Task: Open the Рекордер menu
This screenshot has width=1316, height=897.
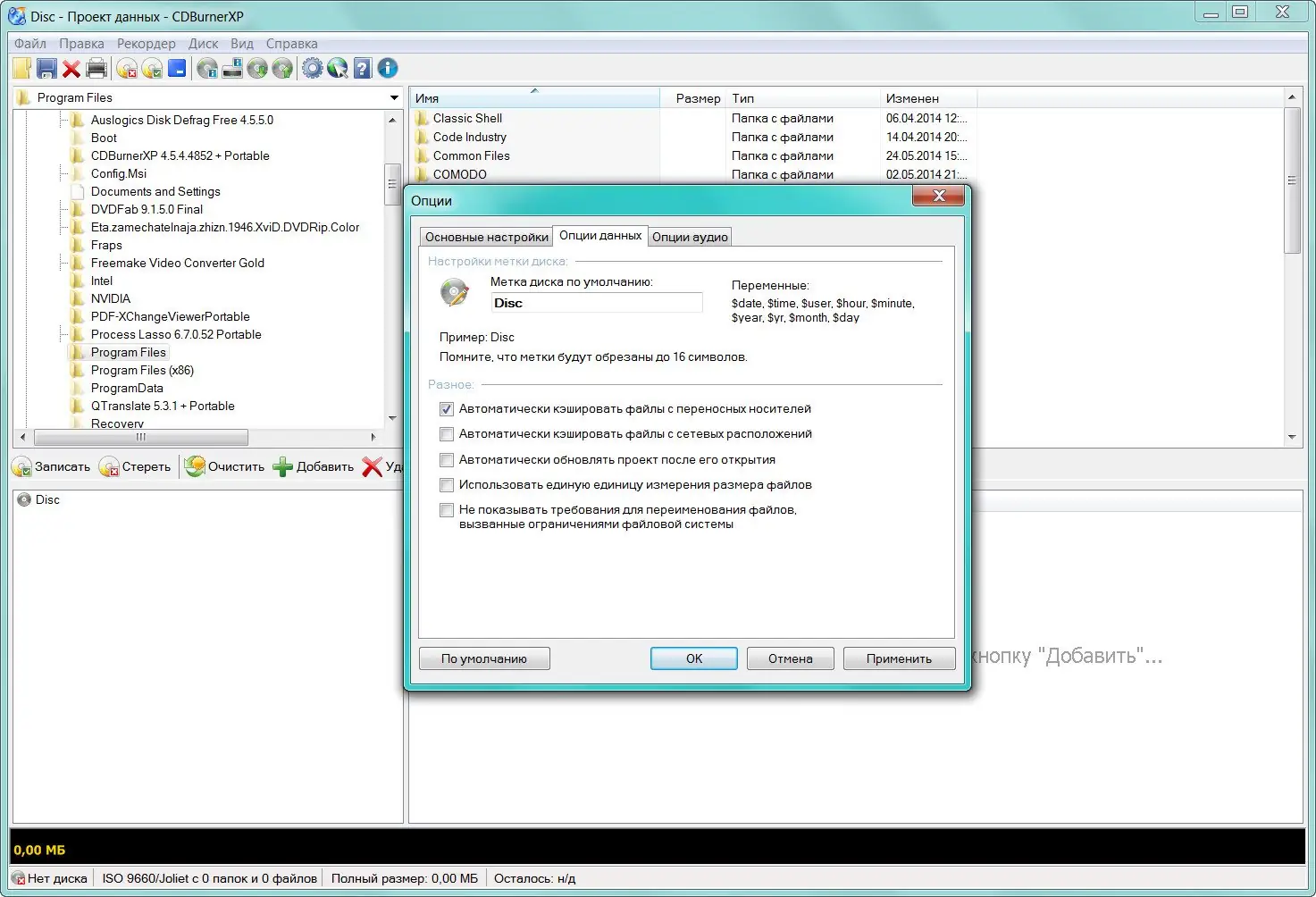Action: [146, 43]
